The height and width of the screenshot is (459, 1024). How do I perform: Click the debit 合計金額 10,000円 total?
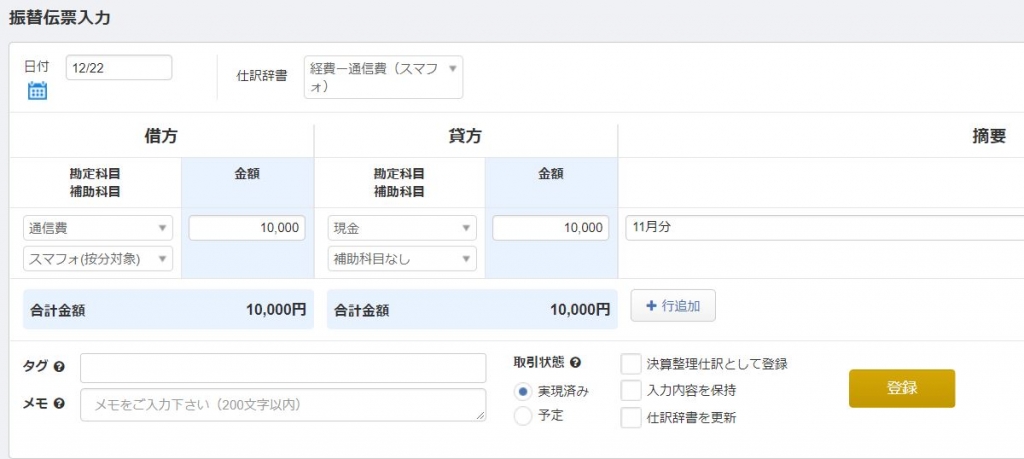pos(168,309)
